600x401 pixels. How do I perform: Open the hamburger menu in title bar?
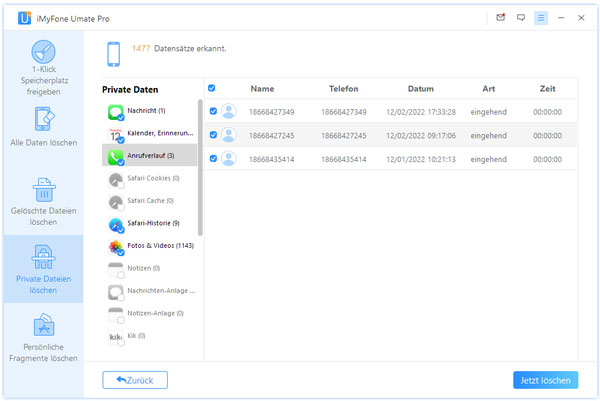pos(541,18)
